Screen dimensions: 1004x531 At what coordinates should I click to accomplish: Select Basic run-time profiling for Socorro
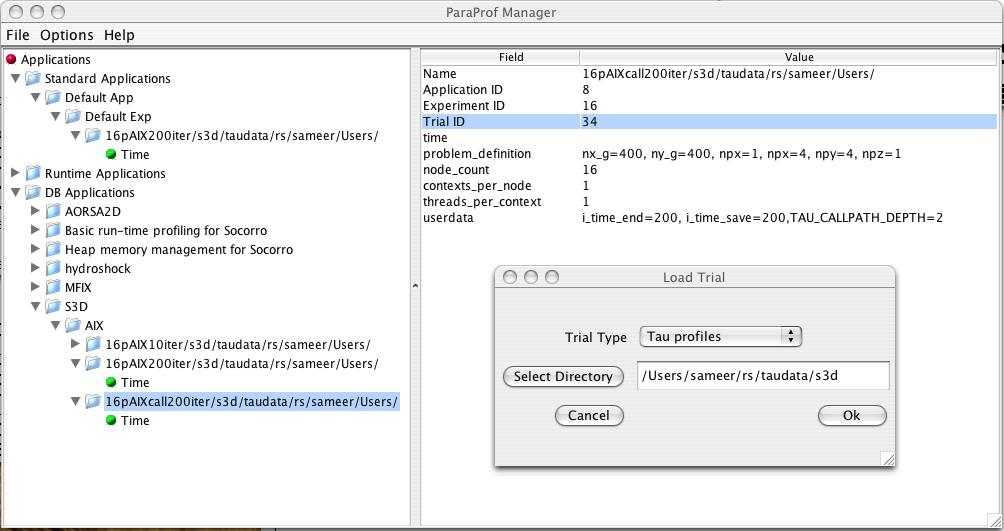[x=166, y=231]
